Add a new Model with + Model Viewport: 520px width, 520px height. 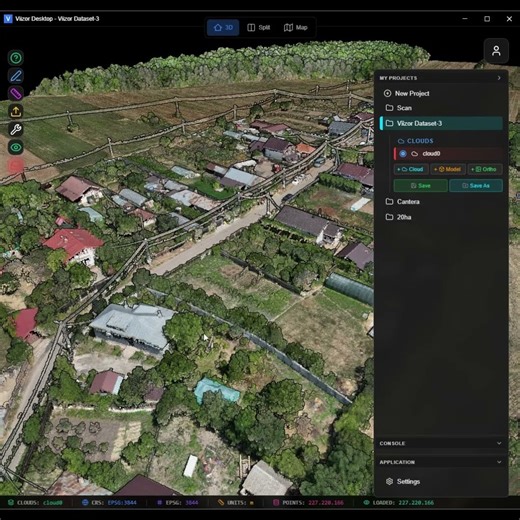click(x=447, y=169)
